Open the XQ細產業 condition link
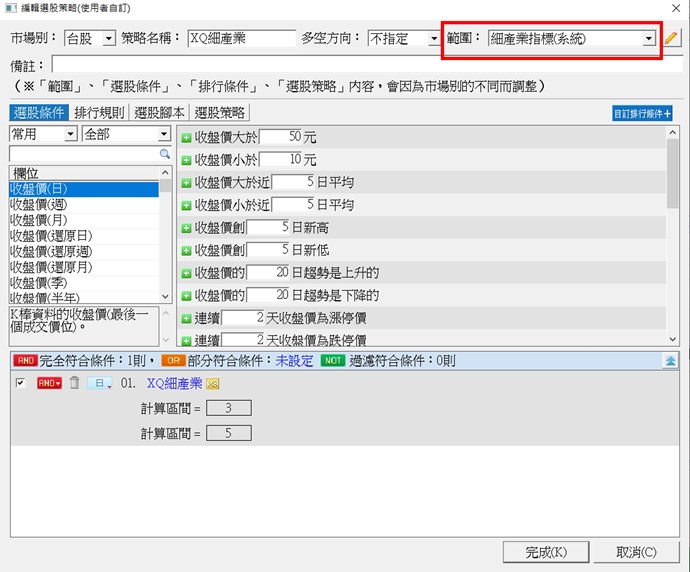This screenshot has height=572, width=690. (x=174, y=383)
